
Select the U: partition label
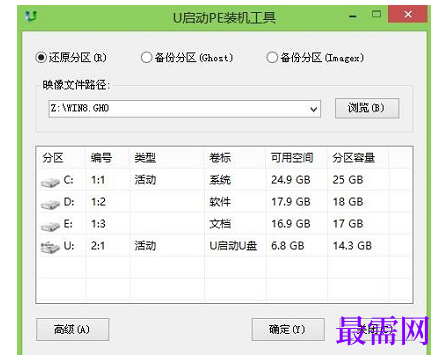click(69, 246)
